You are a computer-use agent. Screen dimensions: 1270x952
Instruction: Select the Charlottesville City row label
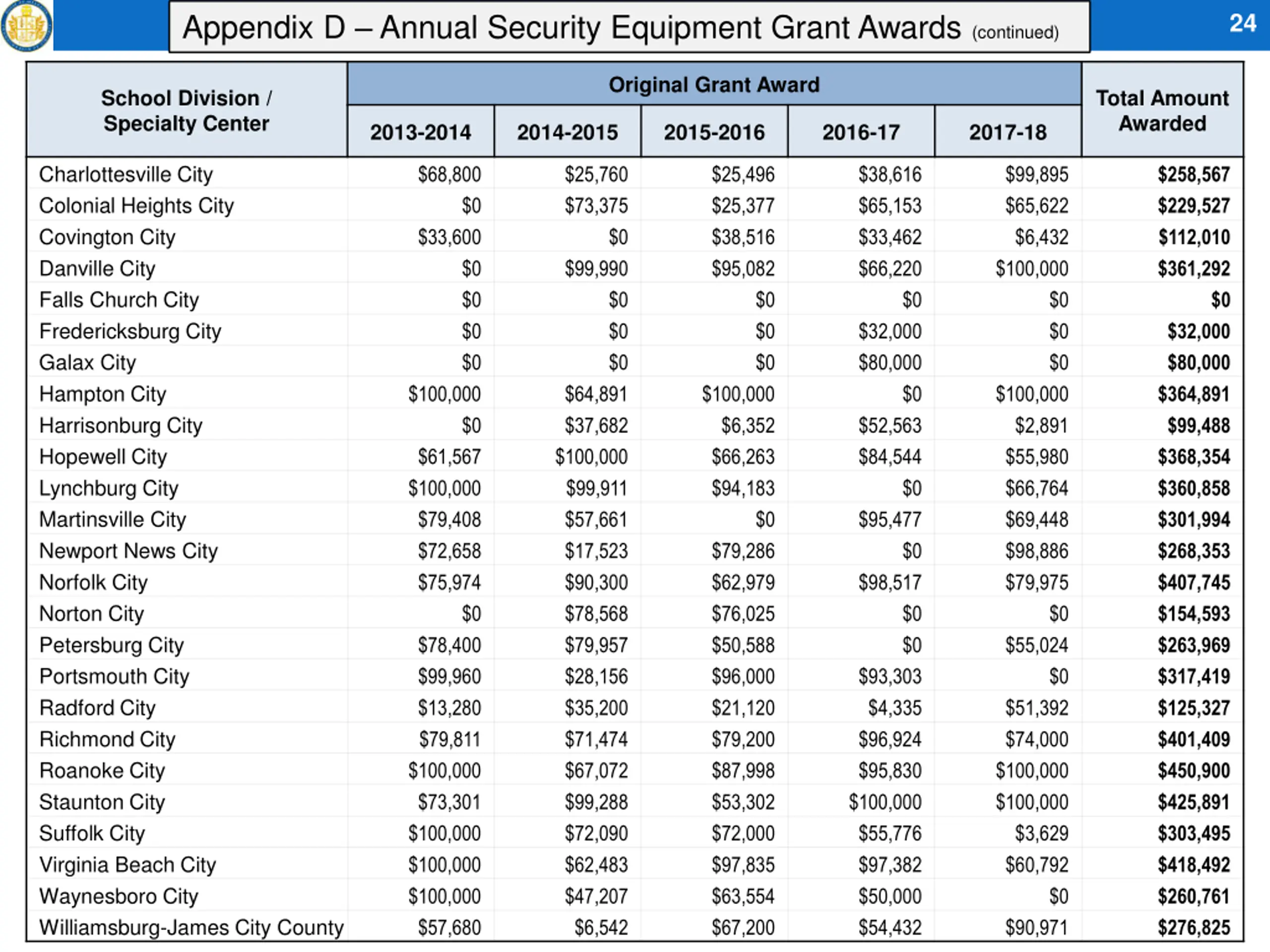[x=126, y=175]
